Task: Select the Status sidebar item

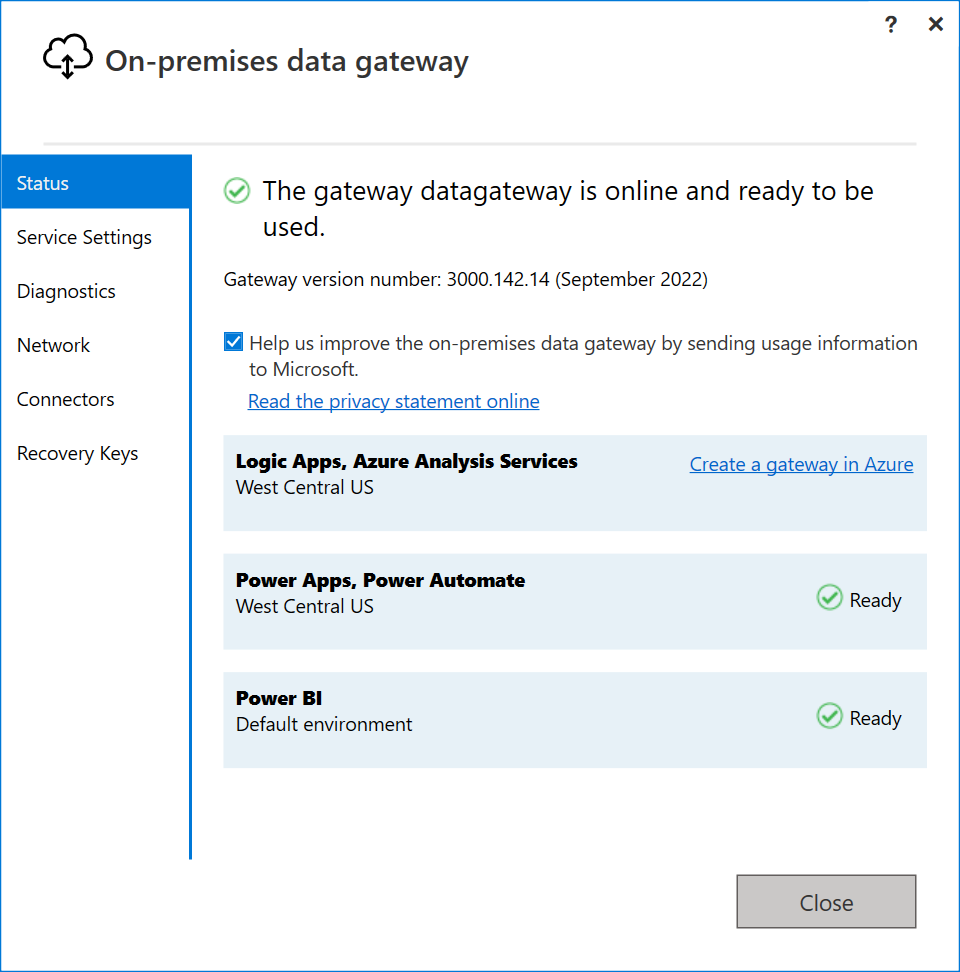Action: 42,183
